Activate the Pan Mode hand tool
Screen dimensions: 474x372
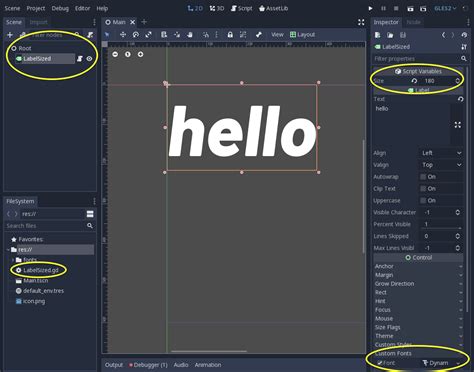190,34
